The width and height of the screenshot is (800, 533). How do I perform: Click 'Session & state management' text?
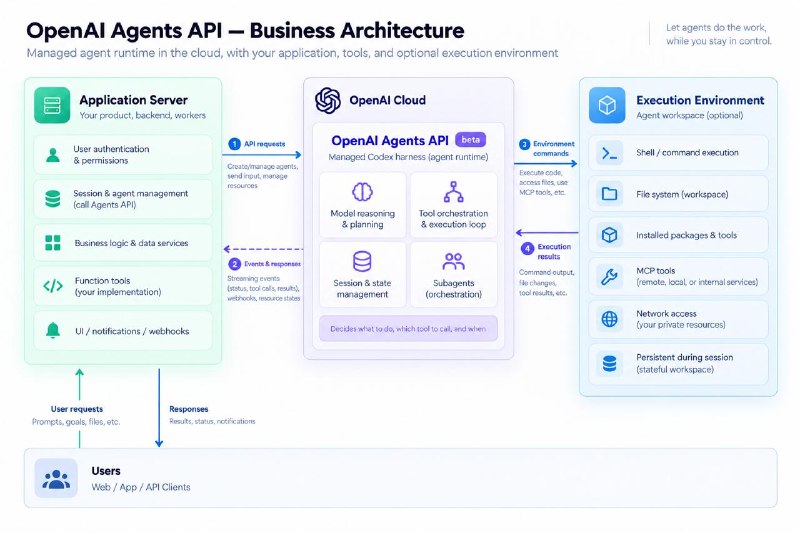tap(362, 289)
